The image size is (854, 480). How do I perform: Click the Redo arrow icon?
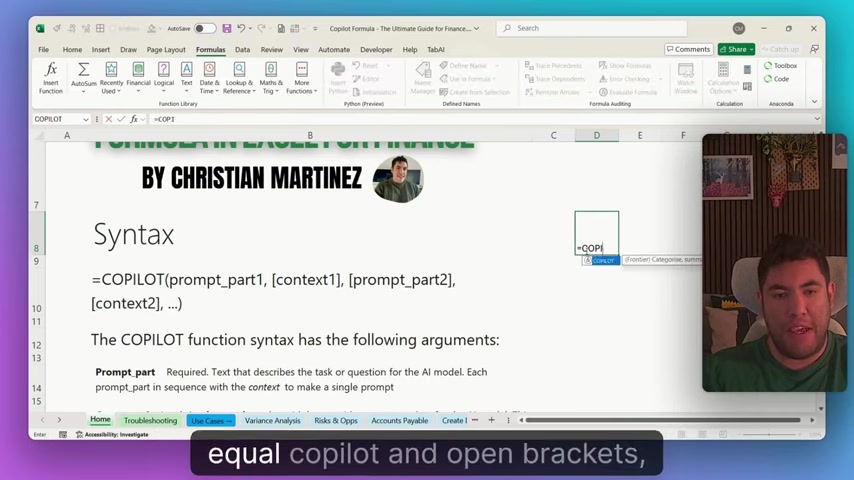[x=261, y=28]
